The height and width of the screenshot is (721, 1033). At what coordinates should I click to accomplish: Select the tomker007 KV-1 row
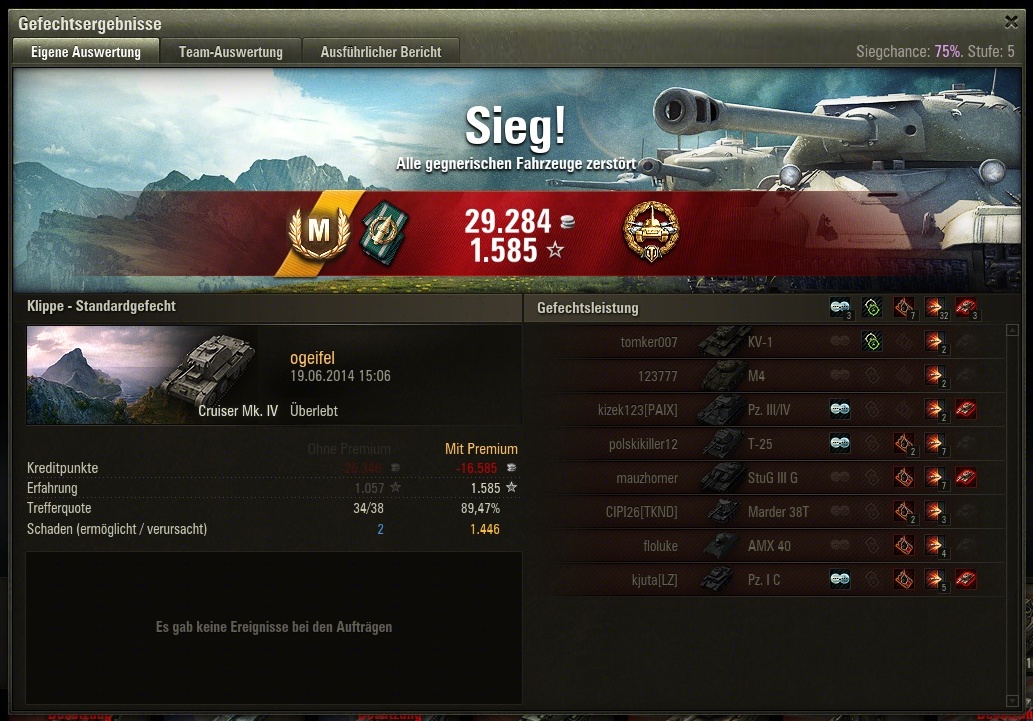click(767, 342)
